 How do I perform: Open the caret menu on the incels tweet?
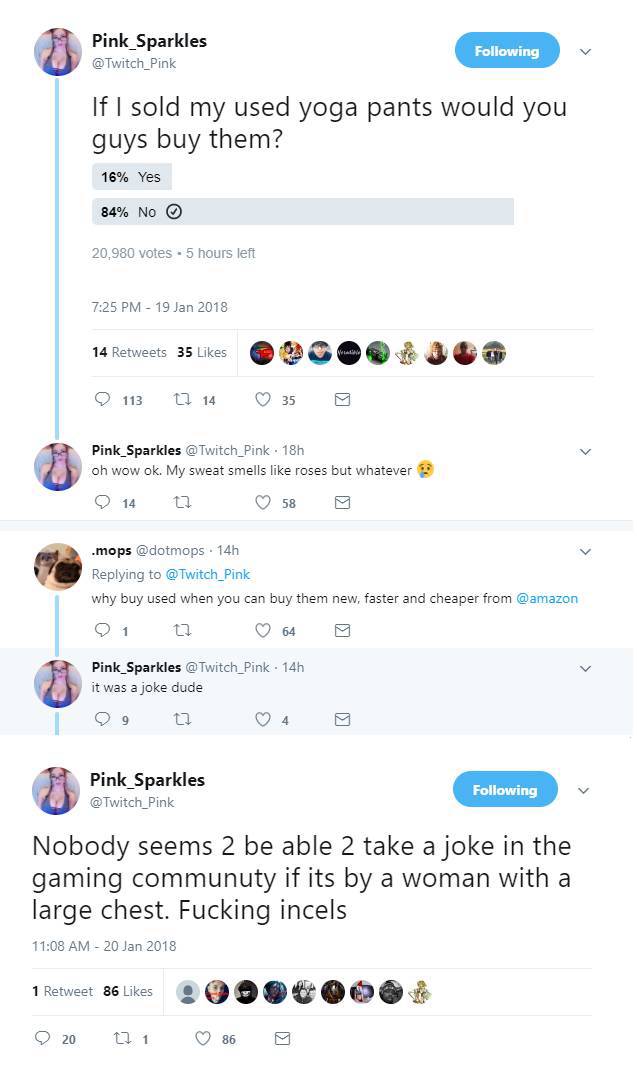[x=584, y=790]
